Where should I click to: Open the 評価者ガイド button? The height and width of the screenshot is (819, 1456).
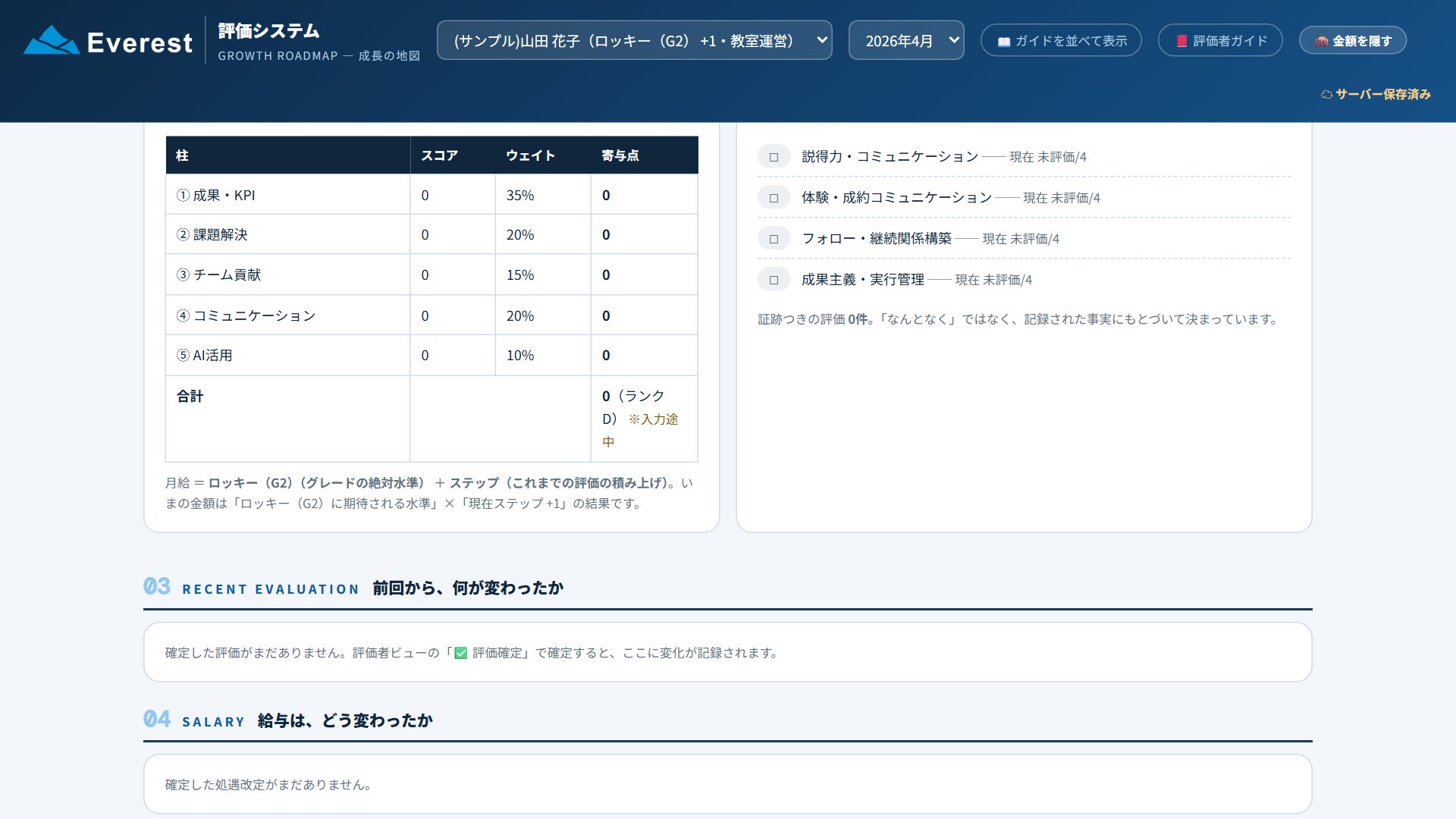click(x=1220, y=40)
